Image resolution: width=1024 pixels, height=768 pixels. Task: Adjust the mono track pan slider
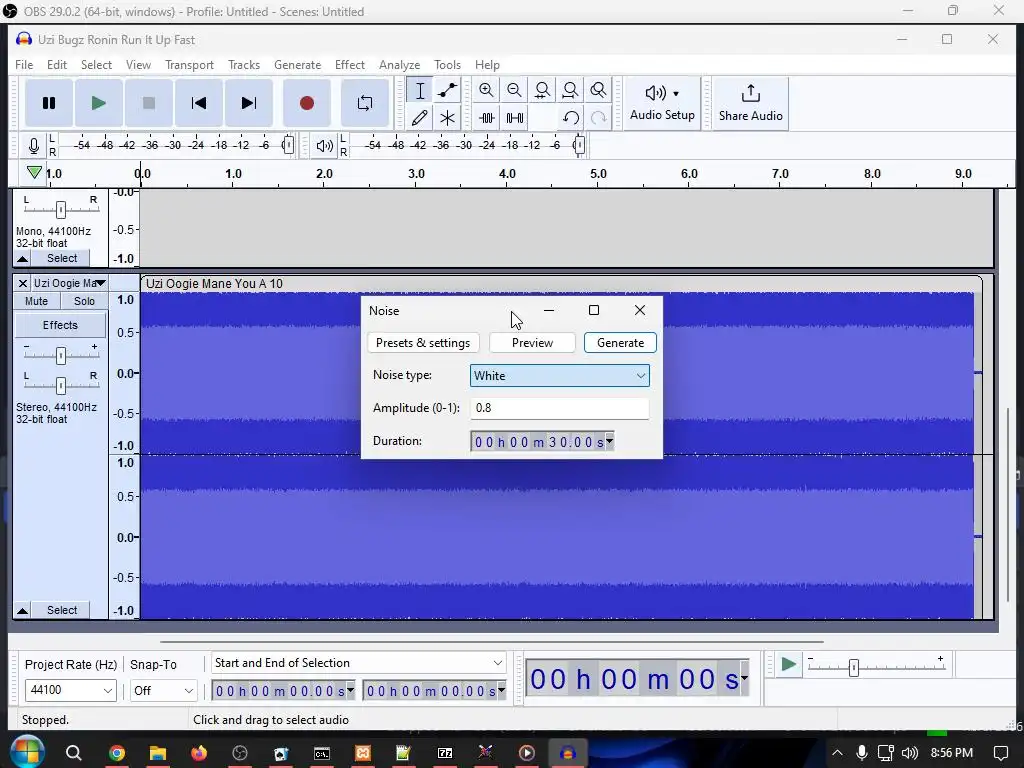point(61,210)
